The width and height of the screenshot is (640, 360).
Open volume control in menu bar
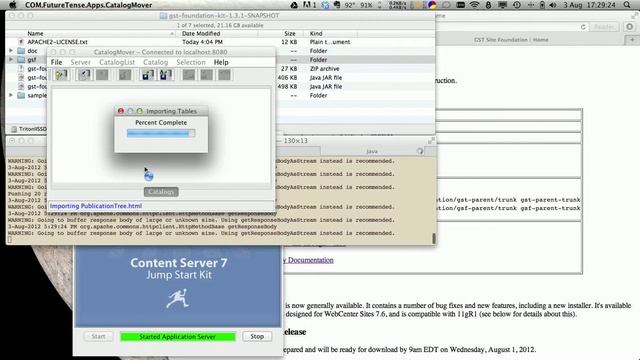[553, 5]
